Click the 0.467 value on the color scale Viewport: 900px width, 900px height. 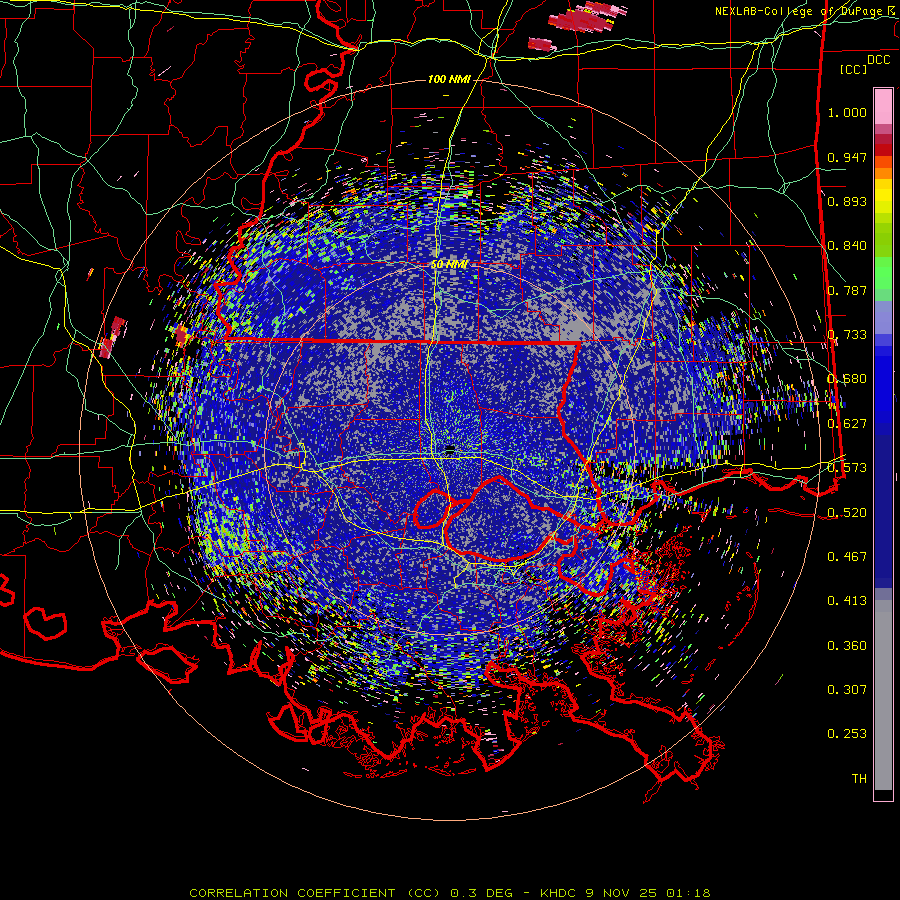tap(847, 557)
